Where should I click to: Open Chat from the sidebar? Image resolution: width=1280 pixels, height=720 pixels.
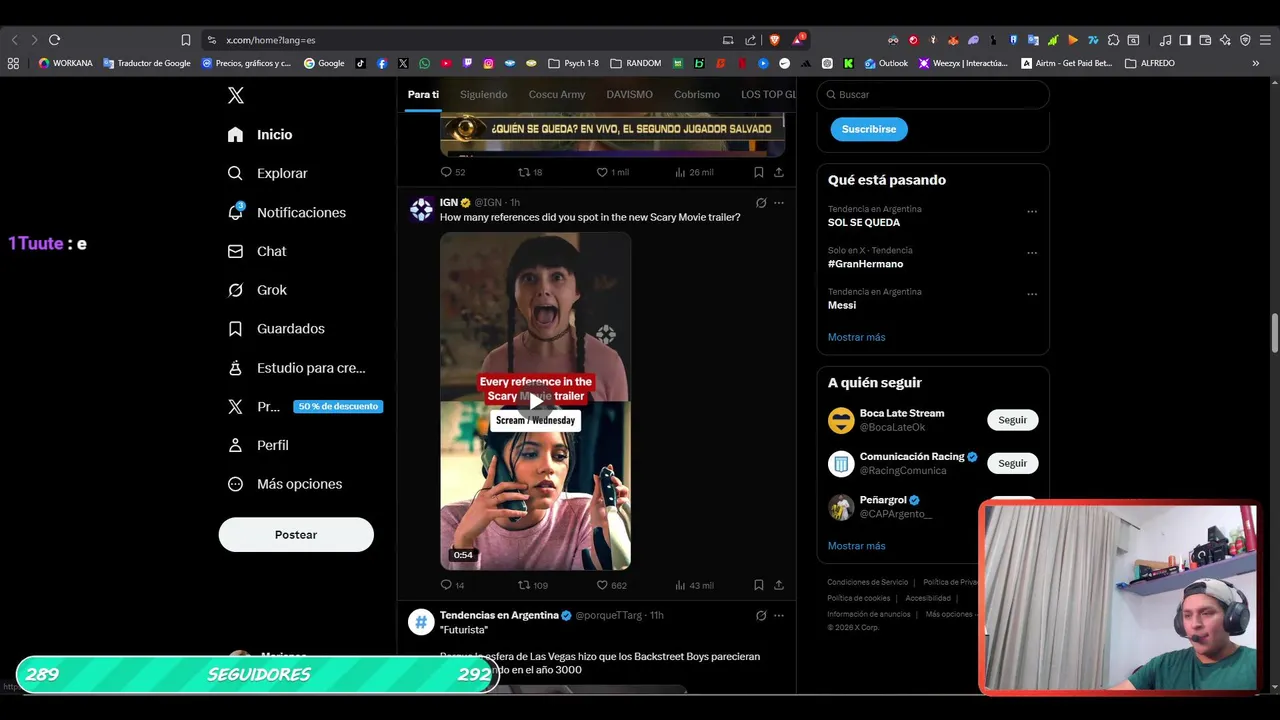257,251
